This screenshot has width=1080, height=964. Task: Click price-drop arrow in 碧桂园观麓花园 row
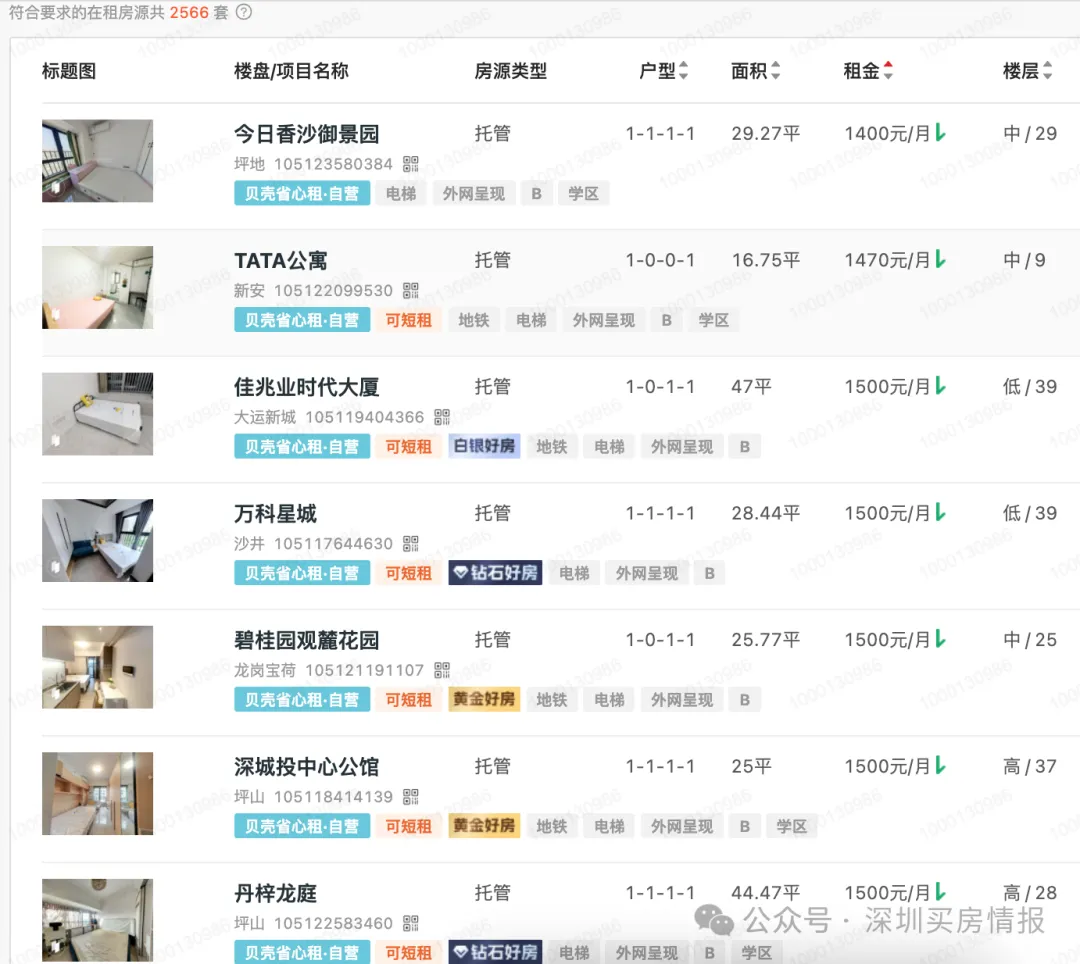click(941, 640)
